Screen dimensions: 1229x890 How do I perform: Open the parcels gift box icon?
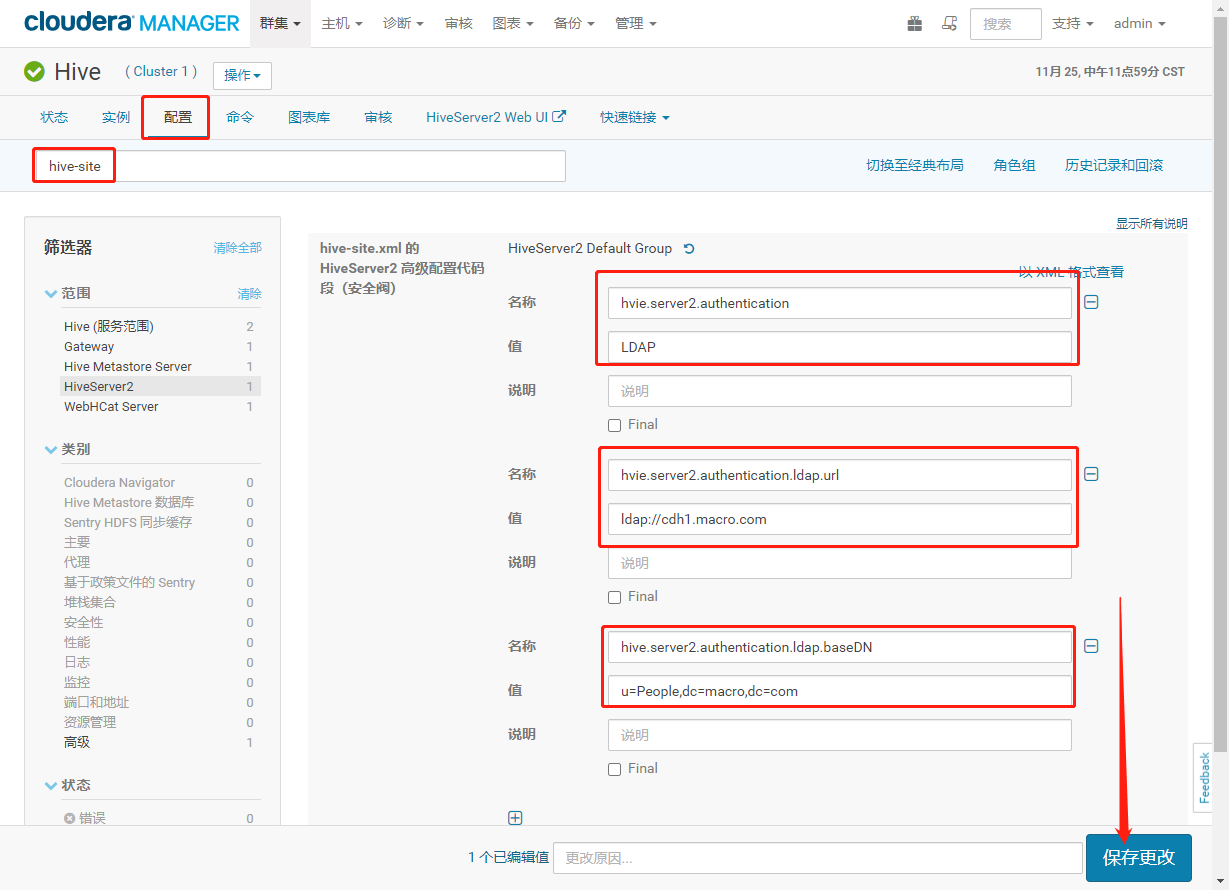pos(915,23)
